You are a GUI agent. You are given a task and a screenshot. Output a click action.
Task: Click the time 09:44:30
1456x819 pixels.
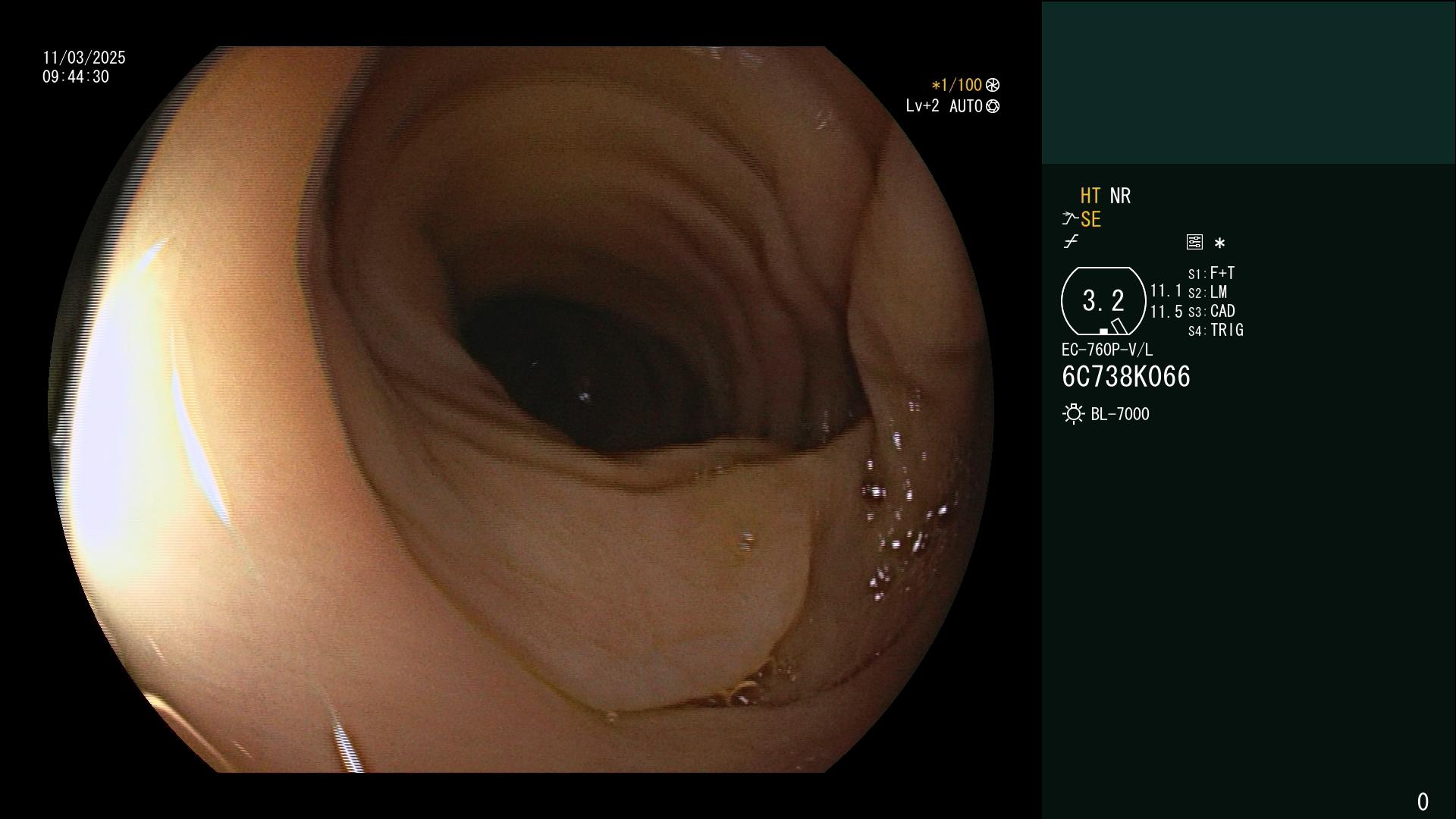point(76,77)
